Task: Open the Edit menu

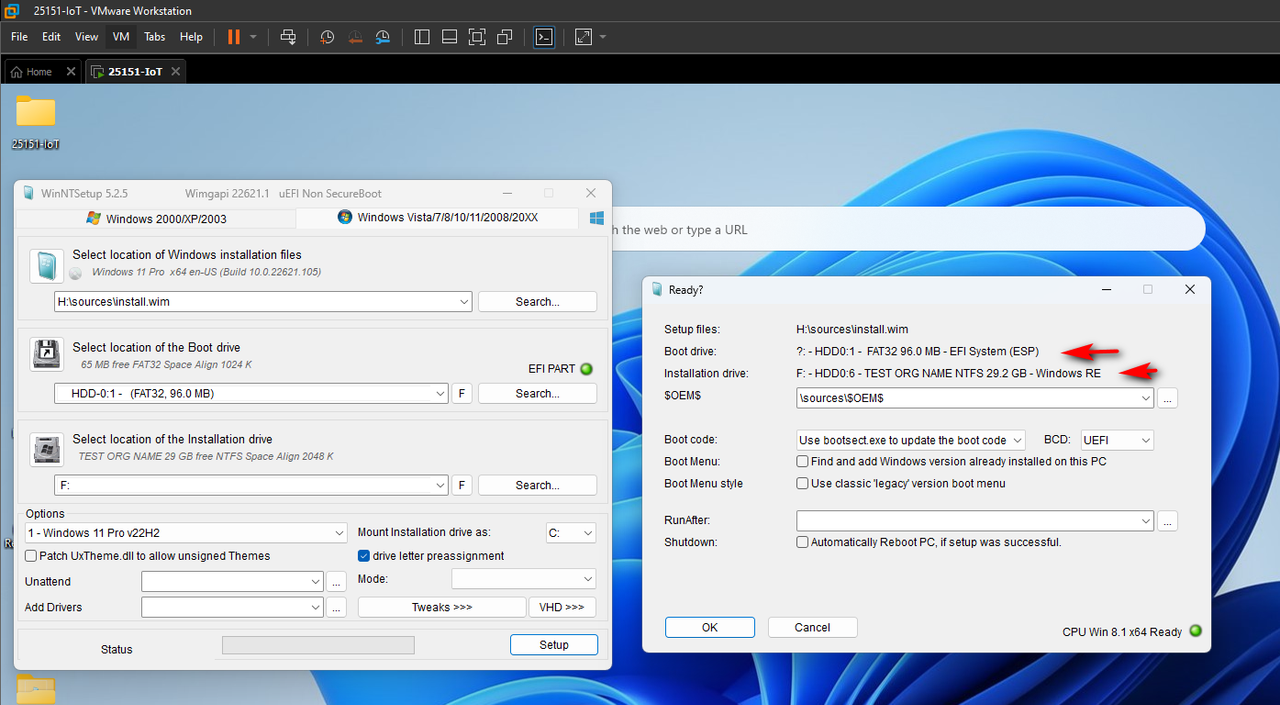Action: click(51, 37)
